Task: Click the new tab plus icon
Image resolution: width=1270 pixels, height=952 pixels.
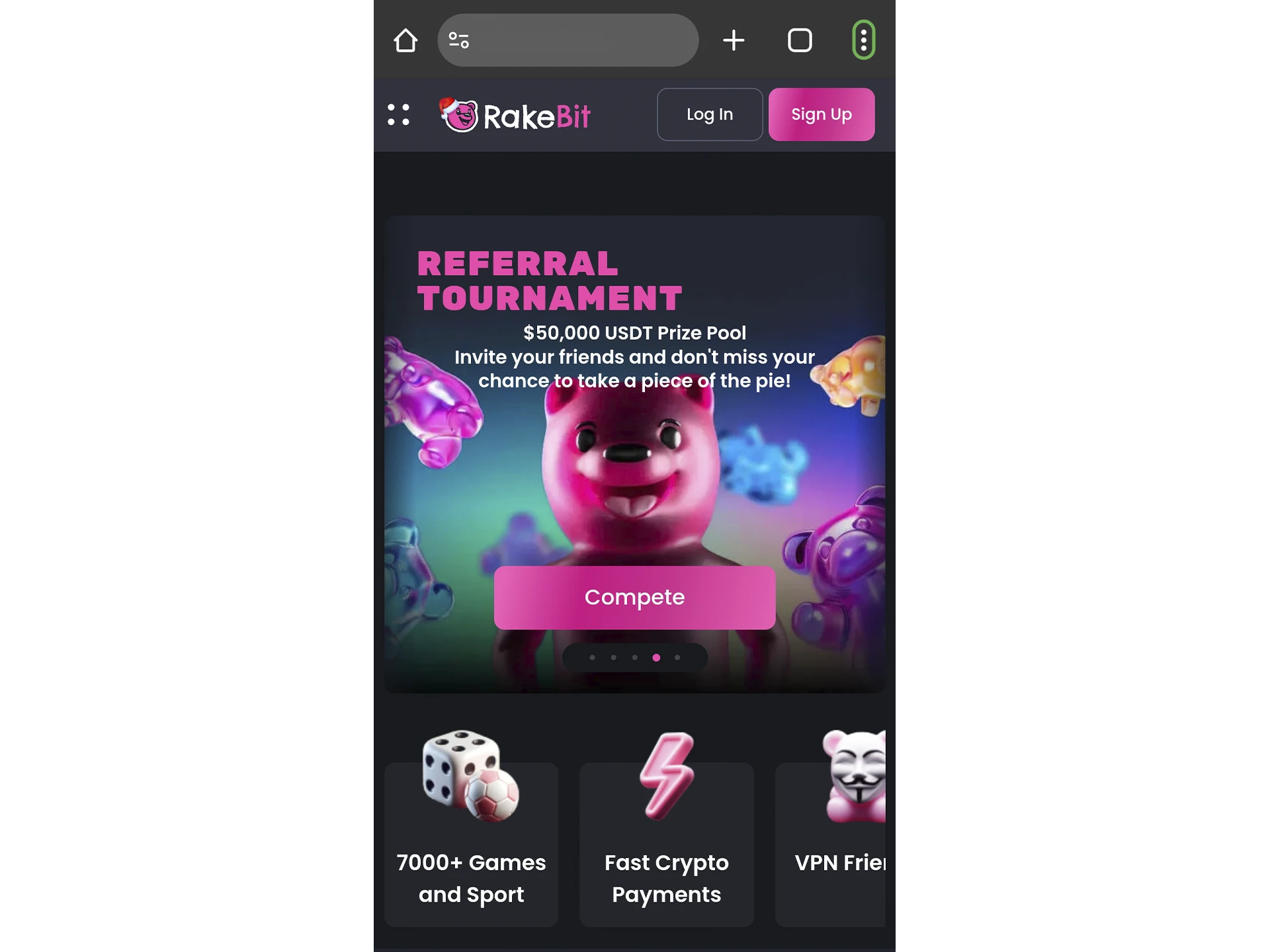Action: [732, 40]
